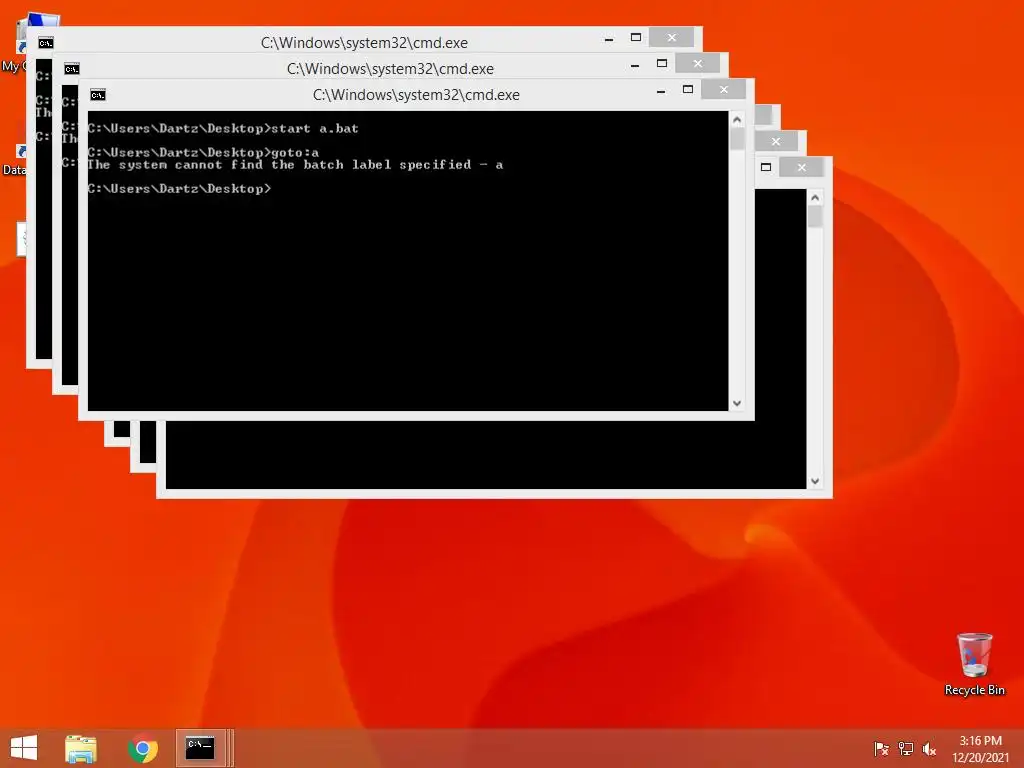
Task: Close the cmd window directly behind the front one
Action: coord(697,63)
